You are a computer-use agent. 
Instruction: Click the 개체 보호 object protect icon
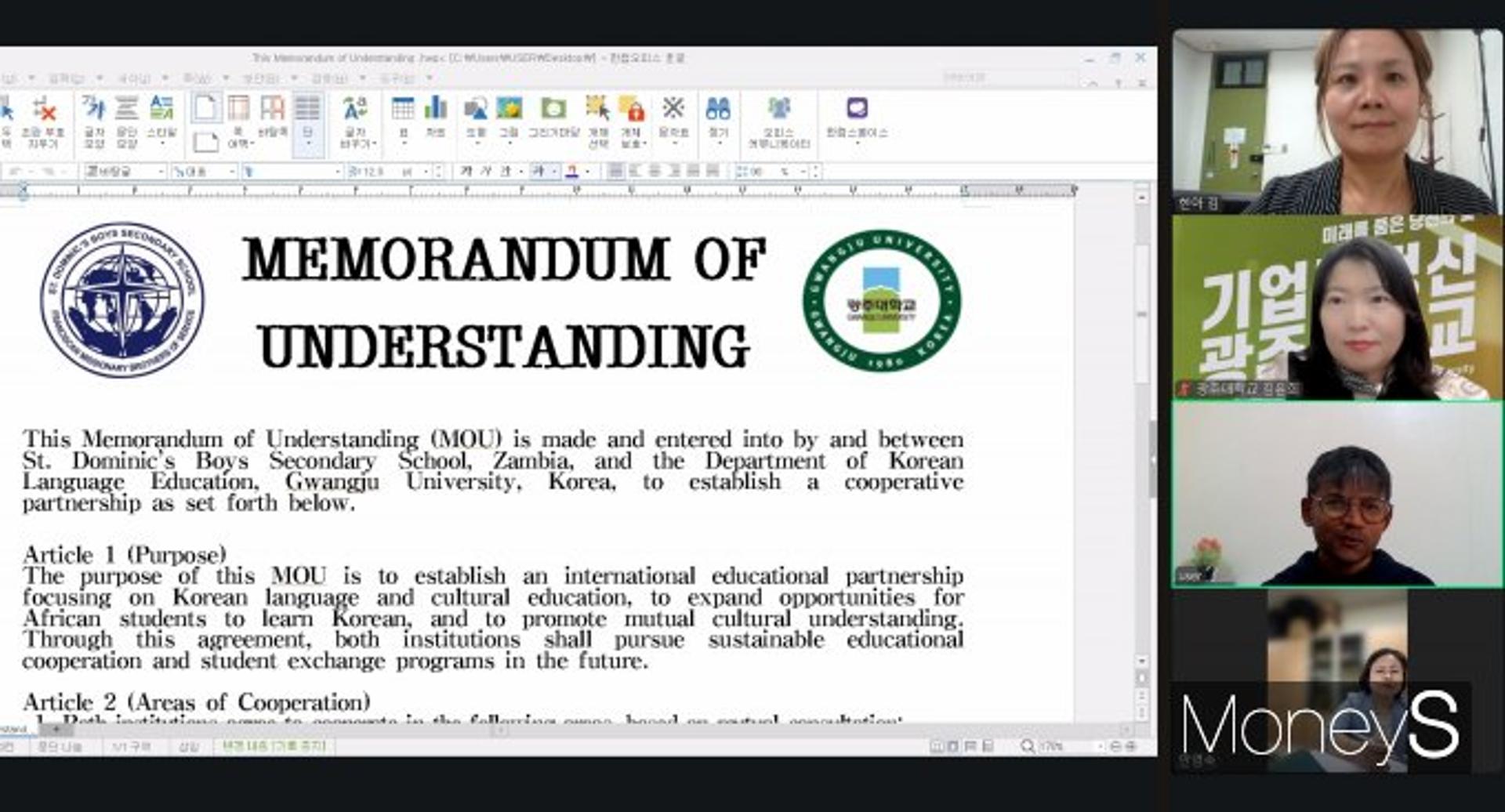pos(631,121)
